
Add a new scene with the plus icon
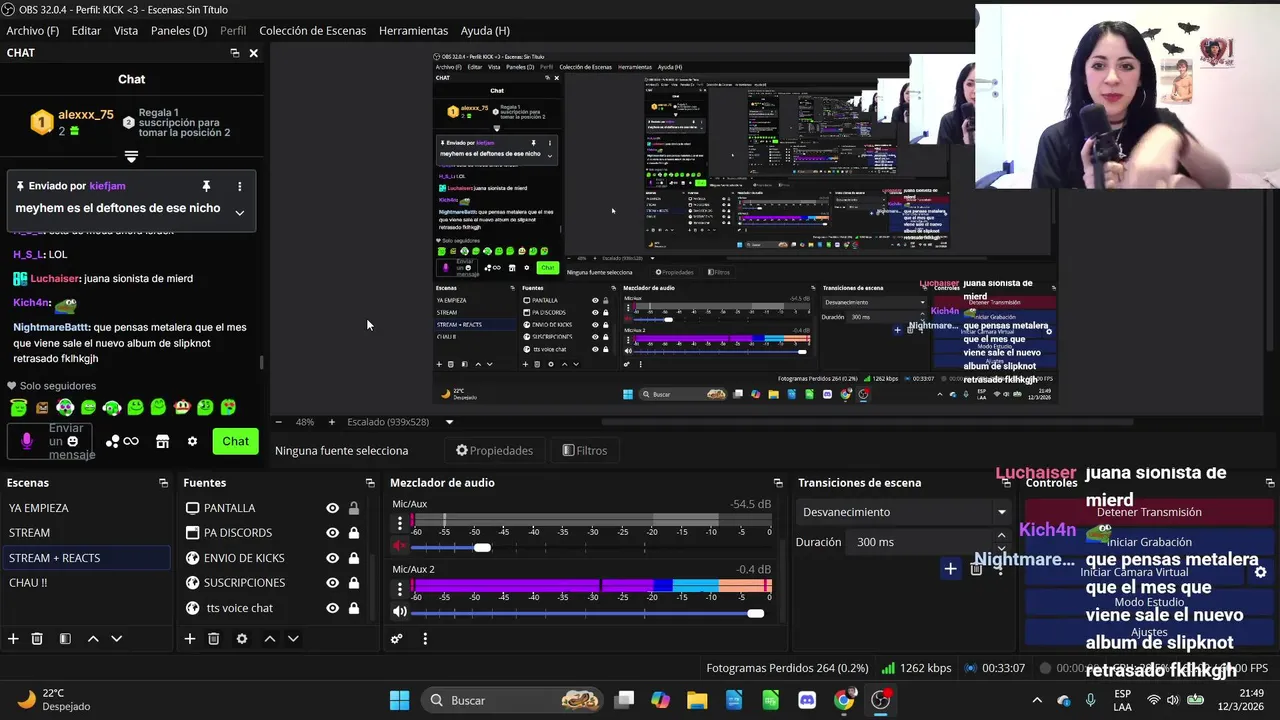(x=13, y=639)
